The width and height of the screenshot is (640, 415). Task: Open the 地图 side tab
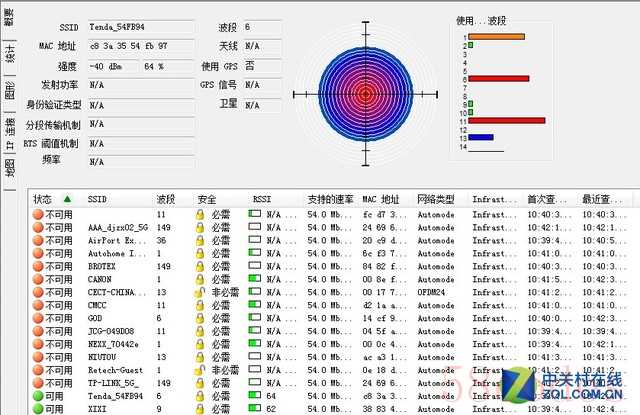(x=9, y=168)
